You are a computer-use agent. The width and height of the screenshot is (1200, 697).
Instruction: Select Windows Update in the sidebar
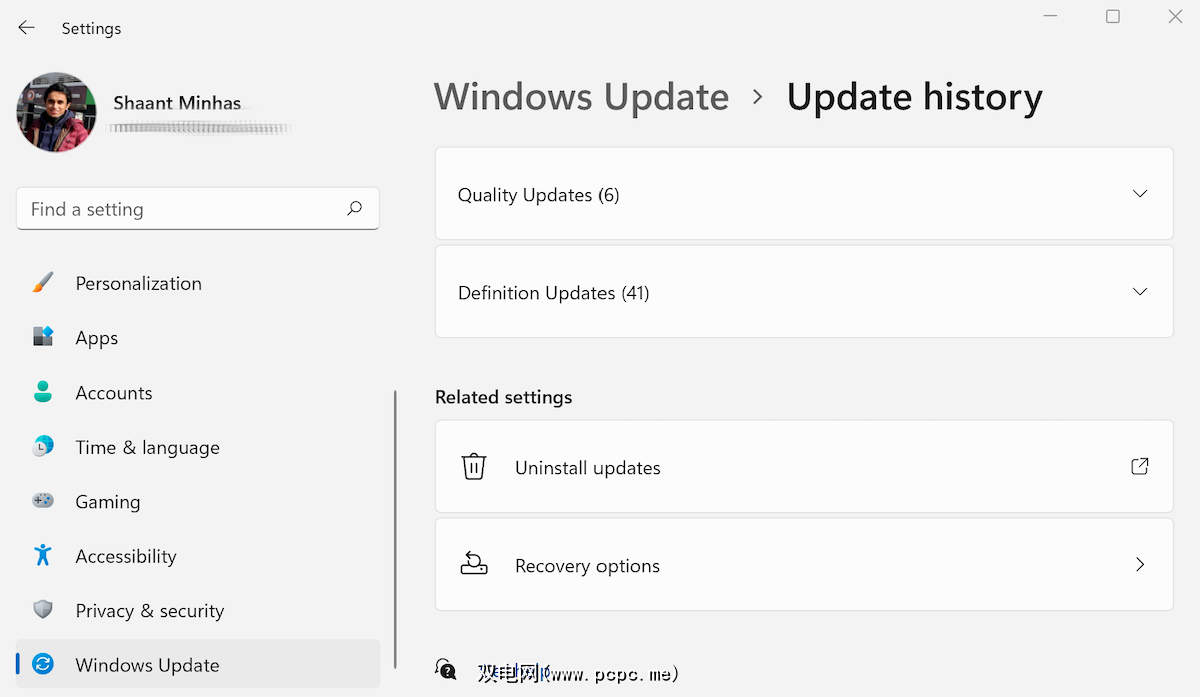click(x=147, y=664)
